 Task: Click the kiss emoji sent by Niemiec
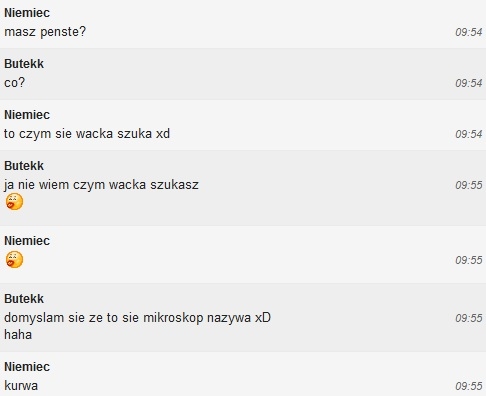(14, 259)
